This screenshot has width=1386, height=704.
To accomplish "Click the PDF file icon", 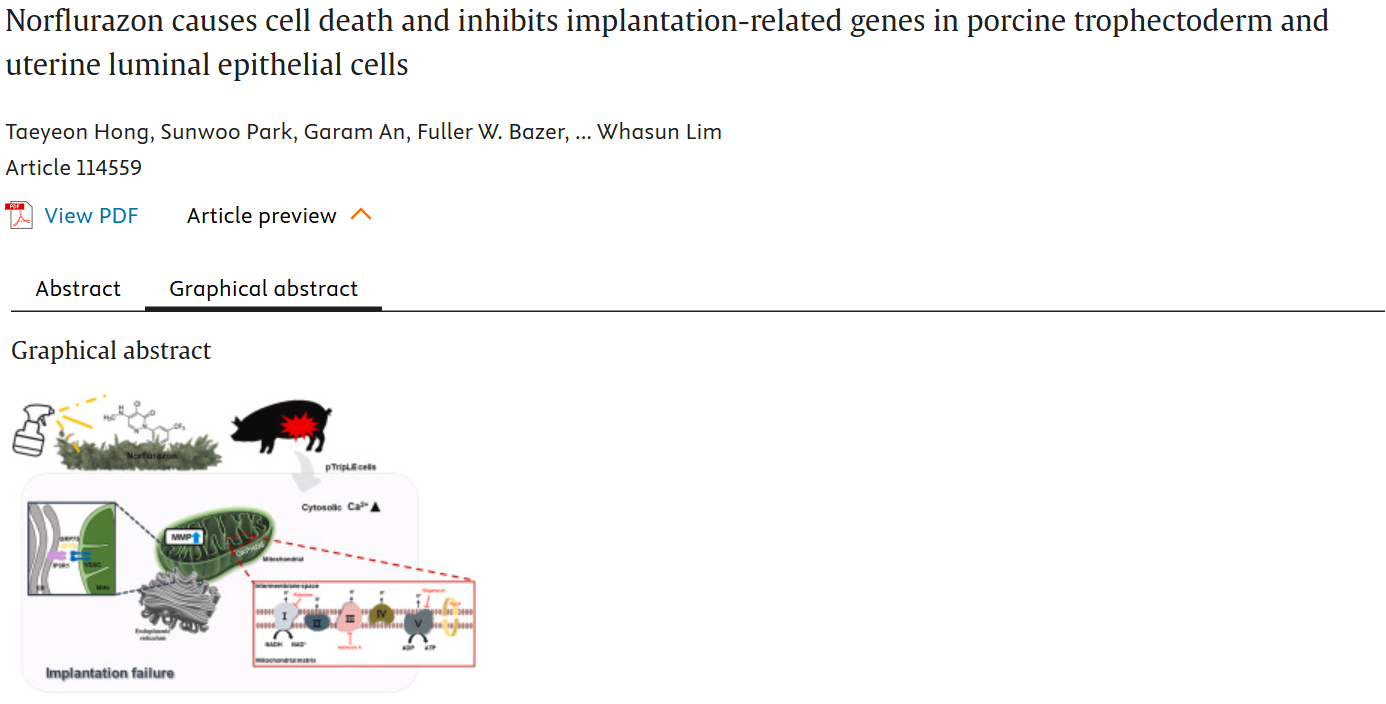I will point(19,215).
